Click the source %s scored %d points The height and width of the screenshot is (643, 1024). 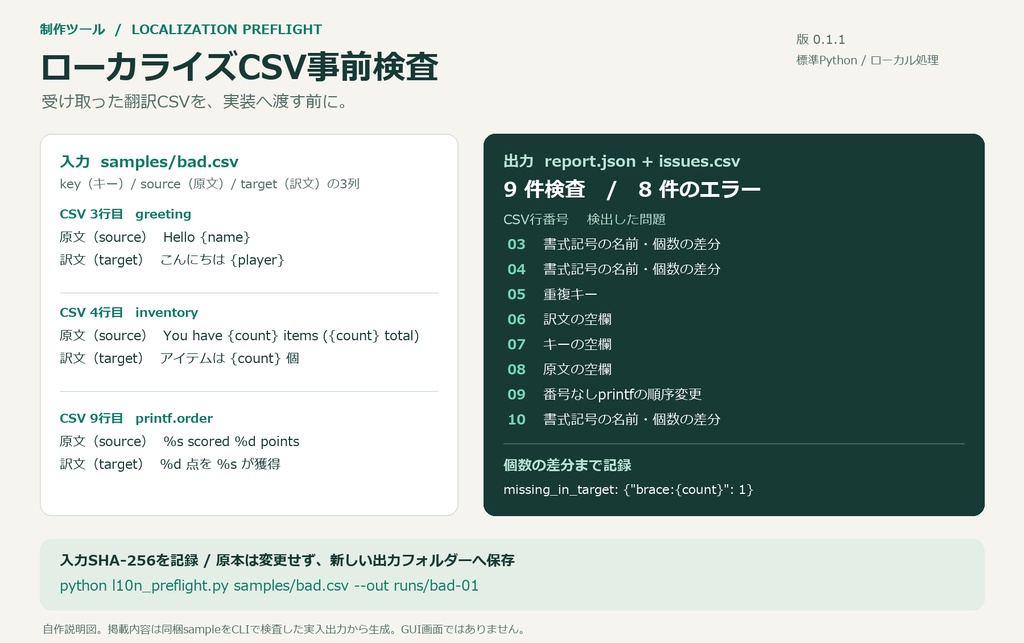click(231, 441)
